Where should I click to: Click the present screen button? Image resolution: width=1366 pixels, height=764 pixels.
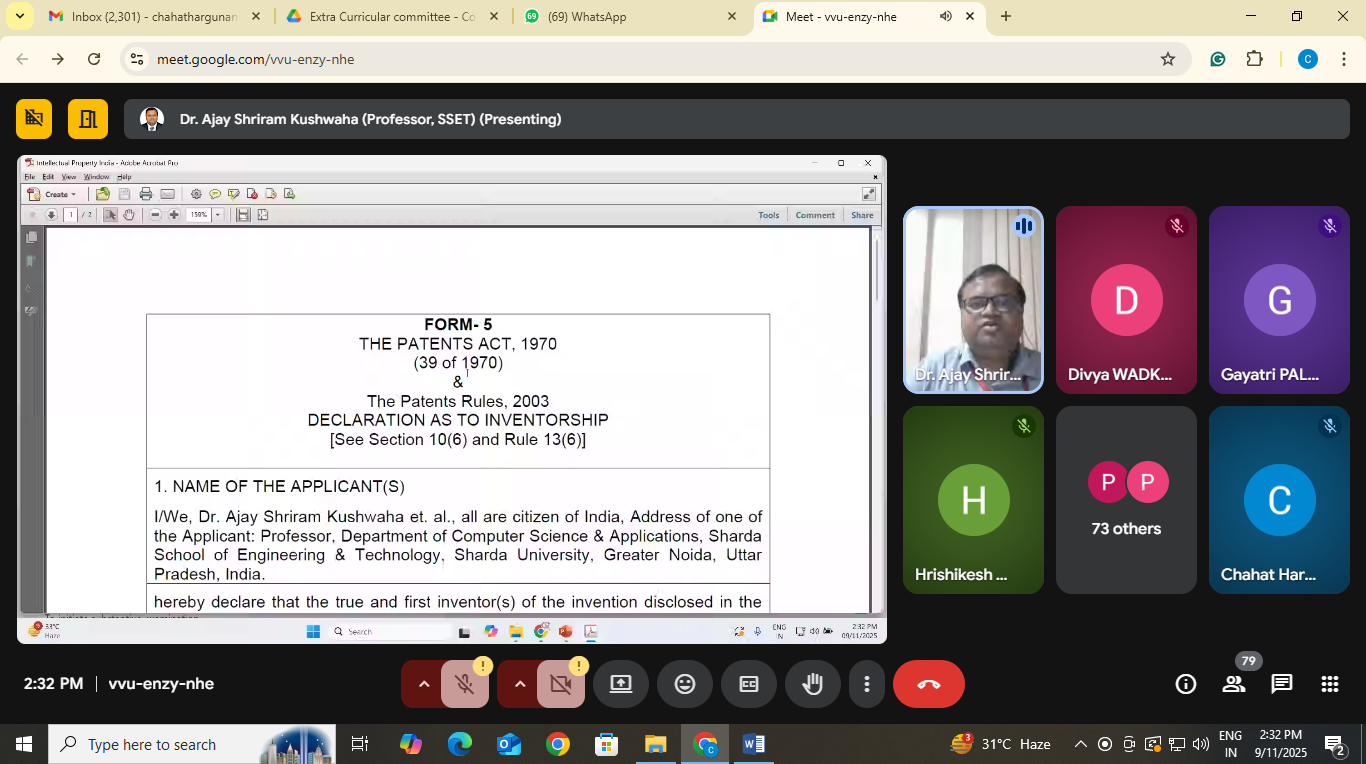[620, 684]
